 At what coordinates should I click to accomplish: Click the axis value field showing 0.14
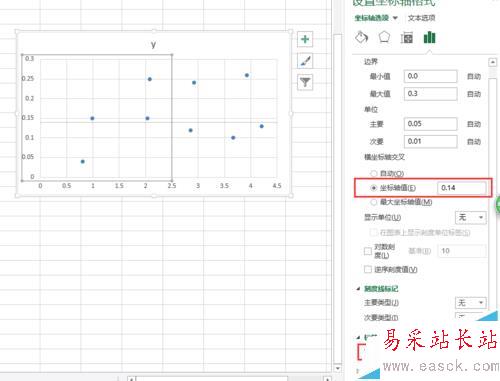[x=462, y=188]
